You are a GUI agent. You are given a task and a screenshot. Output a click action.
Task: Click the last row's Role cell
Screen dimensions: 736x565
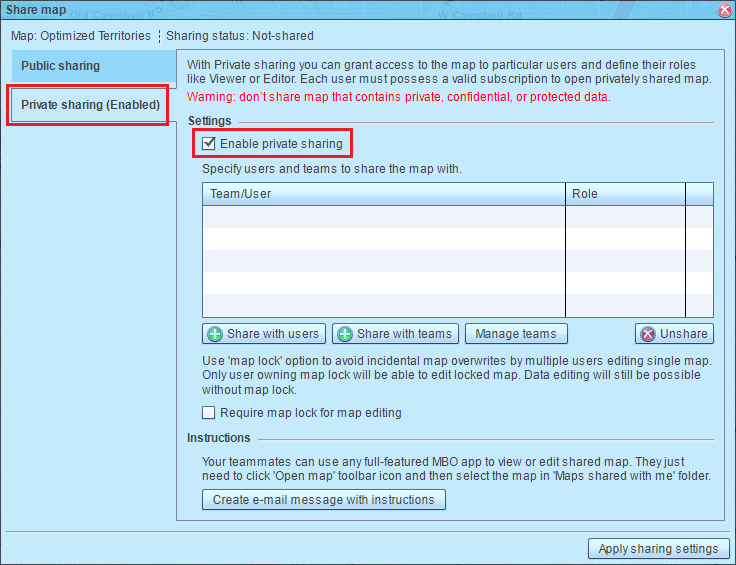(625, 305)
